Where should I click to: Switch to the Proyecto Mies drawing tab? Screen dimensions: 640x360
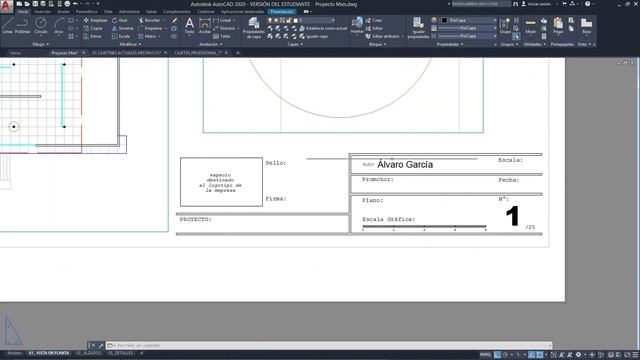click(64, 53)
